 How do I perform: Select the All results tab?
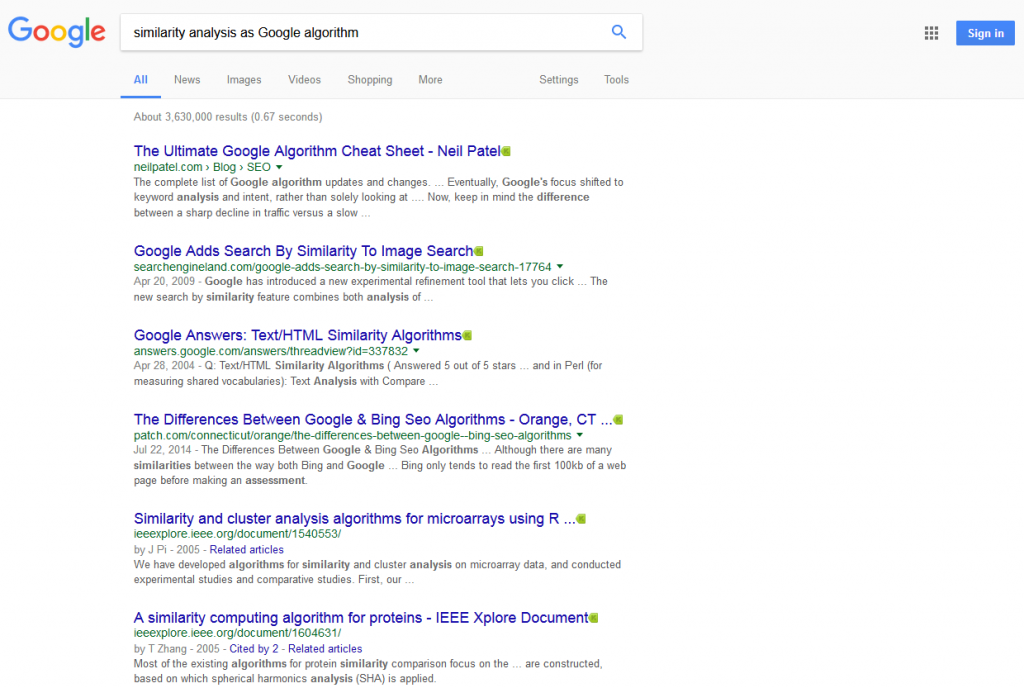point(140,80)
